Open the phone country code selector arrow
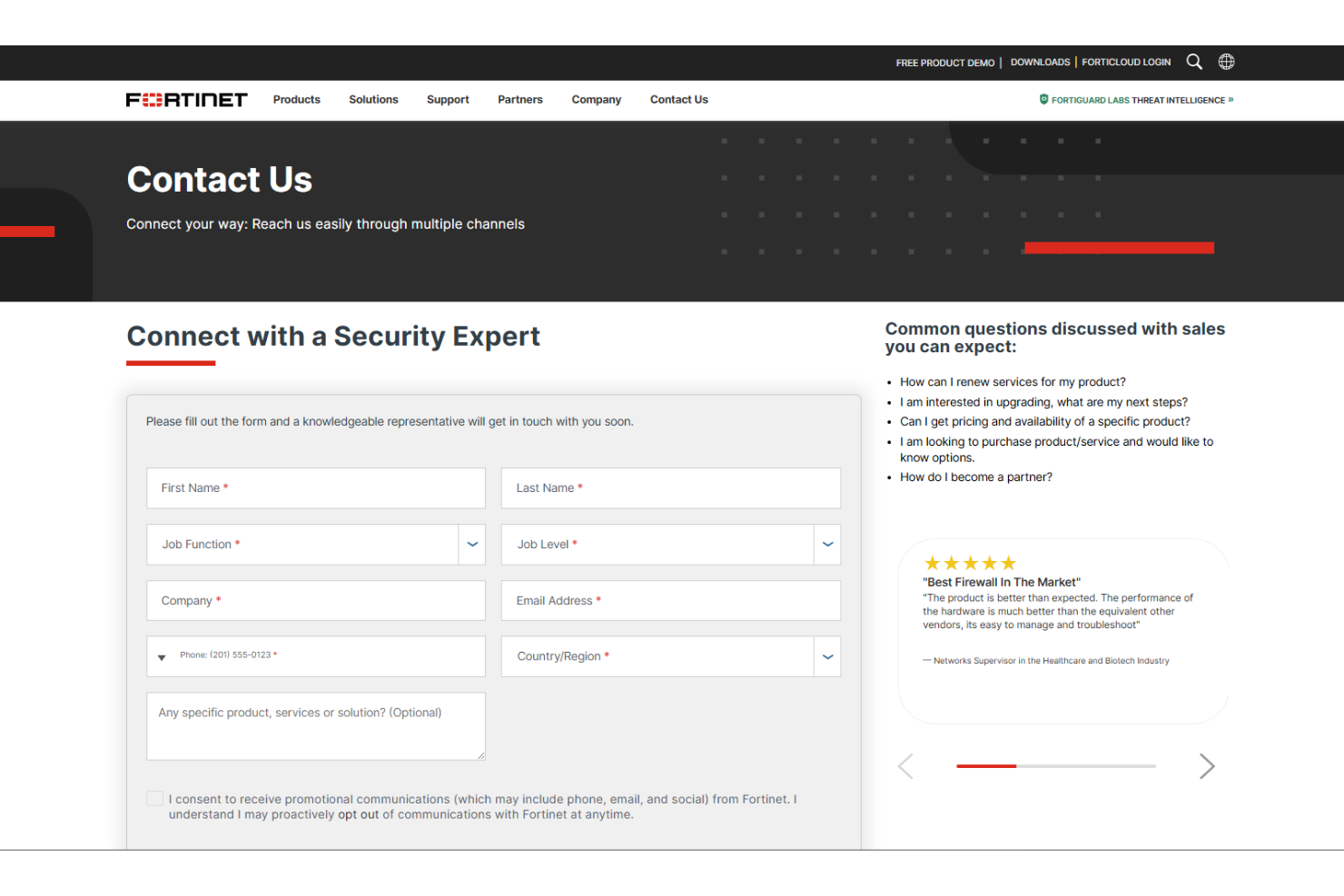Image resolution: width=1344 pixels, height=896 pixels. click(162, 657)
